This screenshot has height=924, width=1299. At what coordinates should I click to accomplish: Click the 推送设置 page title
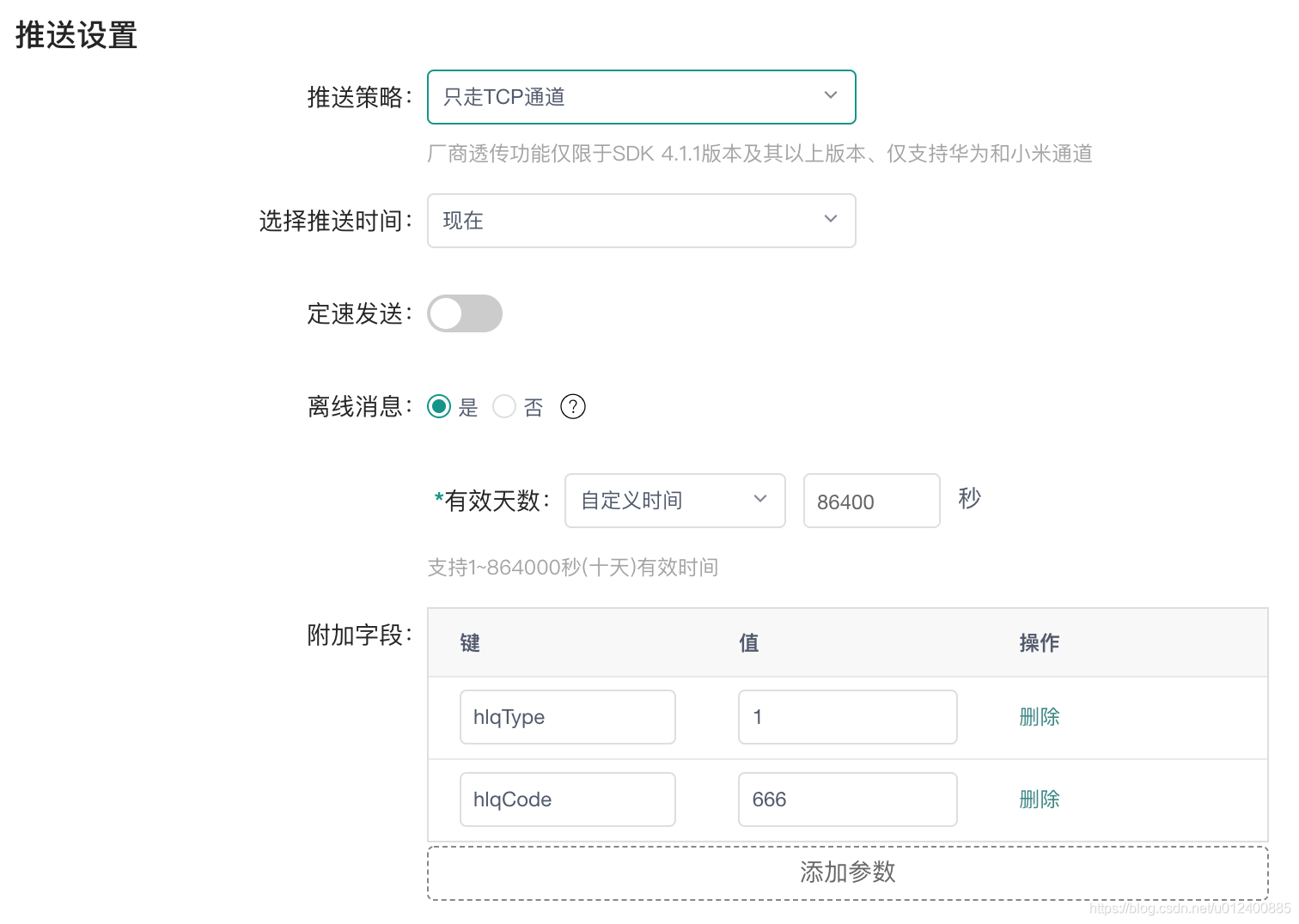pyautogui.click(x=74, y=34)
